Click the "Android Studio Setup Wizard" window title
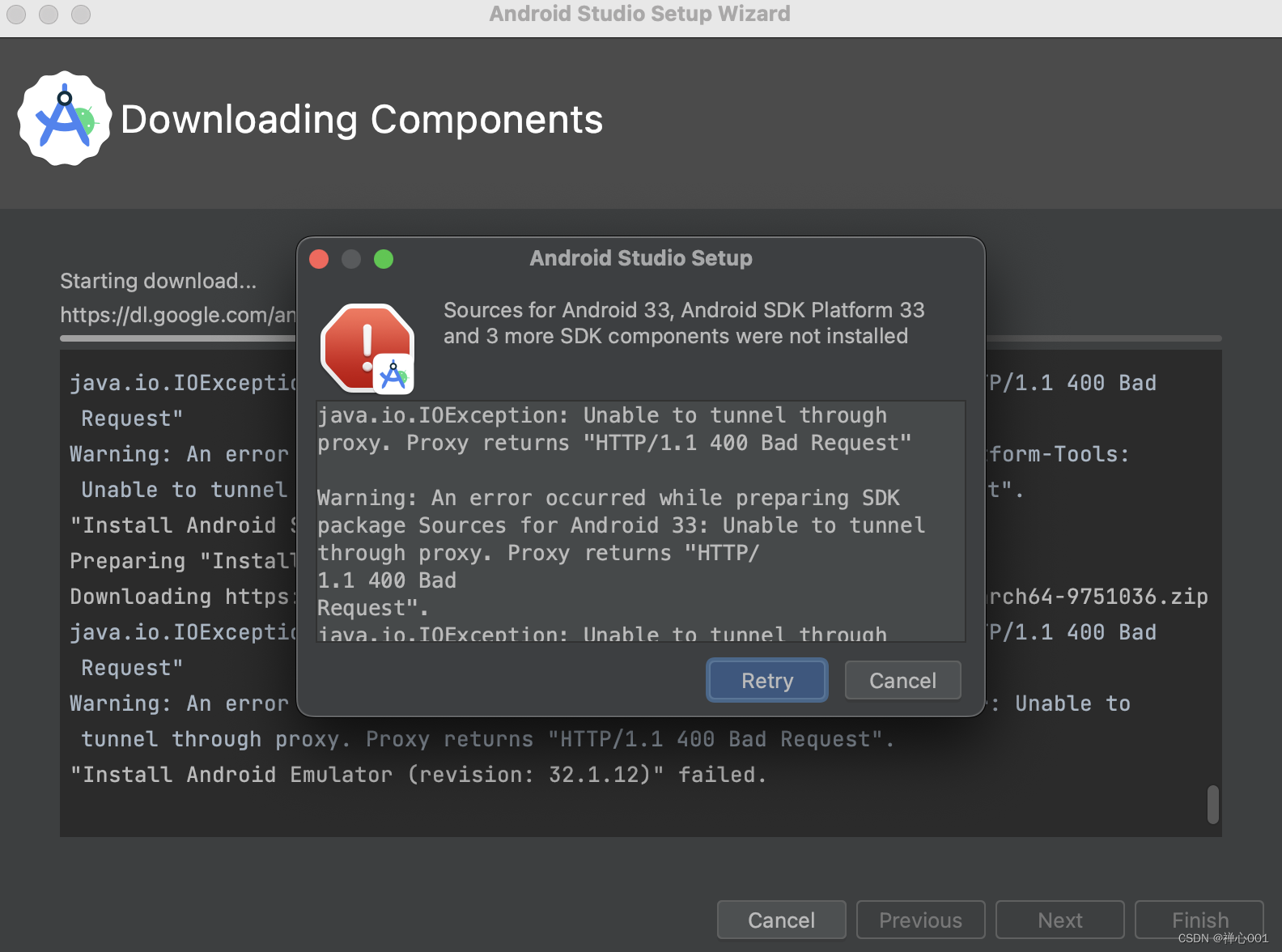The width and height of the screenshot is (1282, 952). coord(639,14)
